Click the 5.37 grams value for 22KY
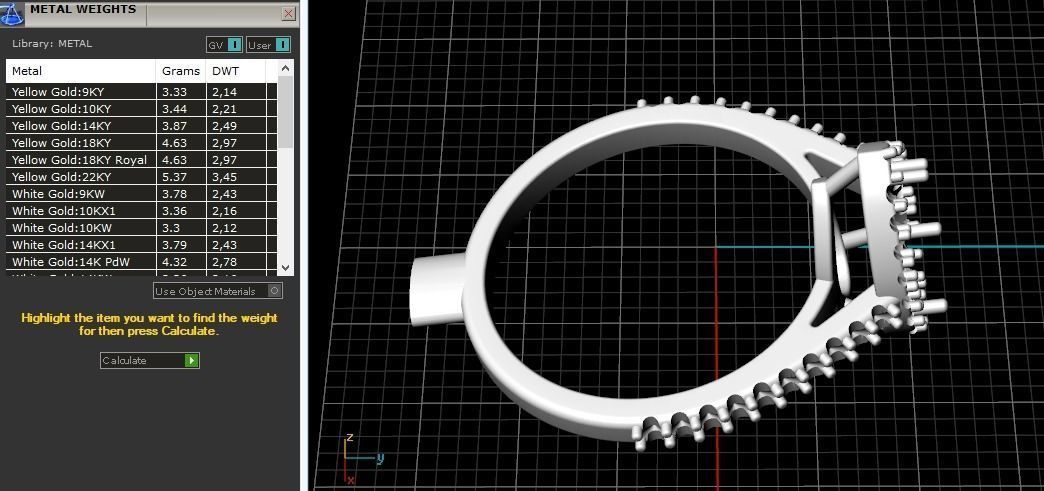Screen dimensions: 1044x491 click(174, 177)
